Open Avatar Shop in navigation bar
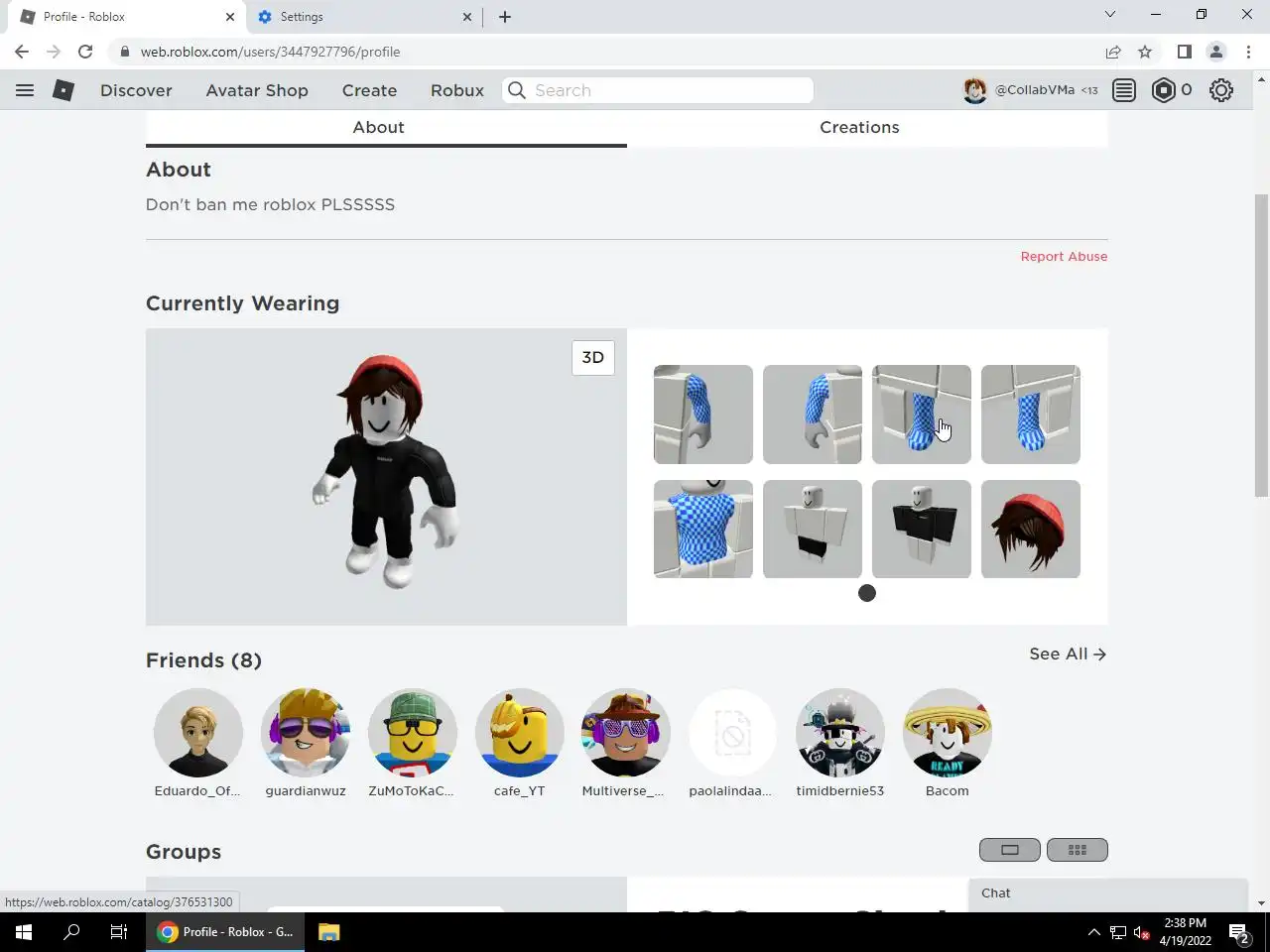The image size is (1270, 952). [257, 90]
